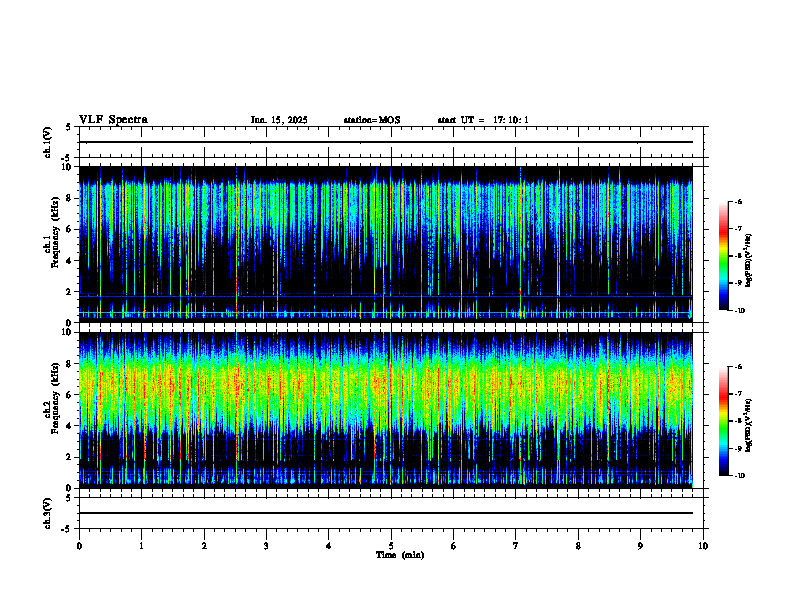Click the "VLF Spectra" plot title
792x612 pixels.
tap(113, 120)
